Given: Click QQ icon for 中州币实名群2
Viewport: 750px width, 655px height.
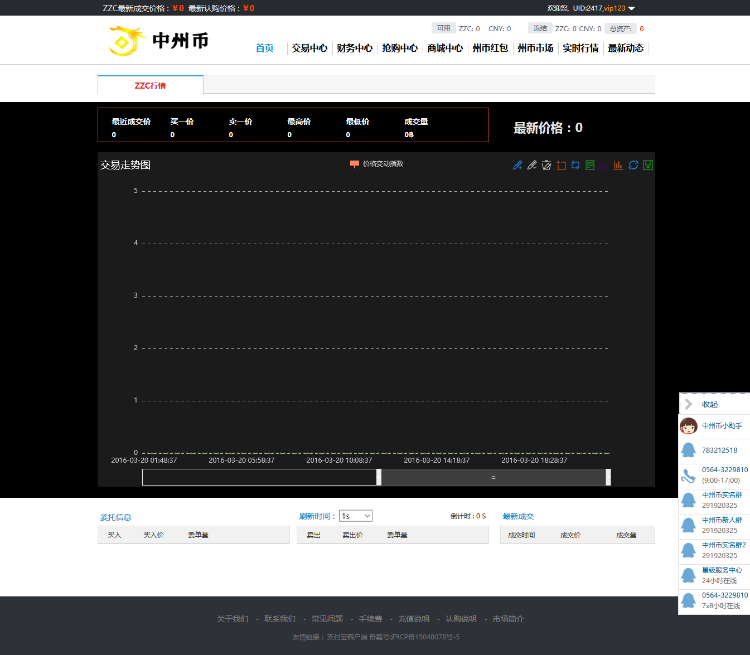Looking at the screenshot, I should [x=688, y=550].
